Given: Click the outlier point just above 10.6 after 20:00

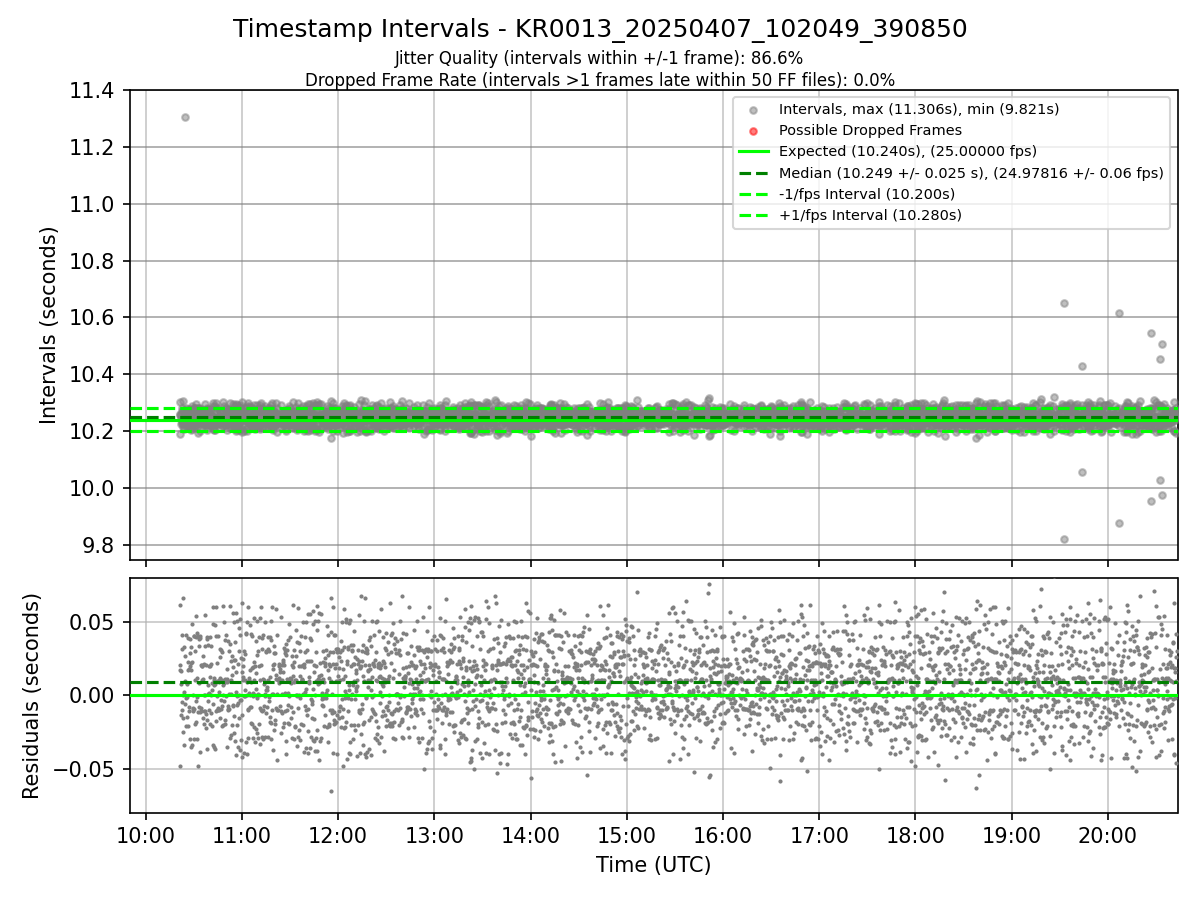Looking at the screenshot, I should pos(1119,313).
